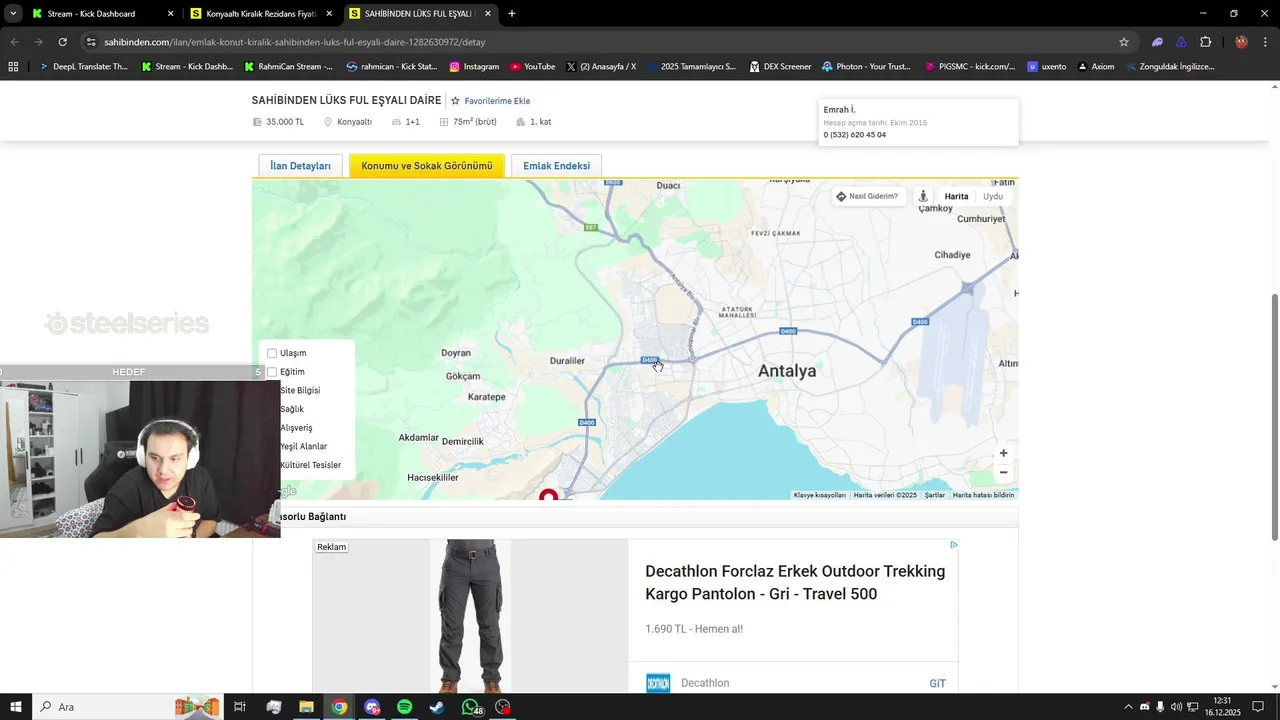Viewport: 1280px width, 720px height.
Task: Open the Chrome three-dot menu
Action: click(x=1266, y=42)
